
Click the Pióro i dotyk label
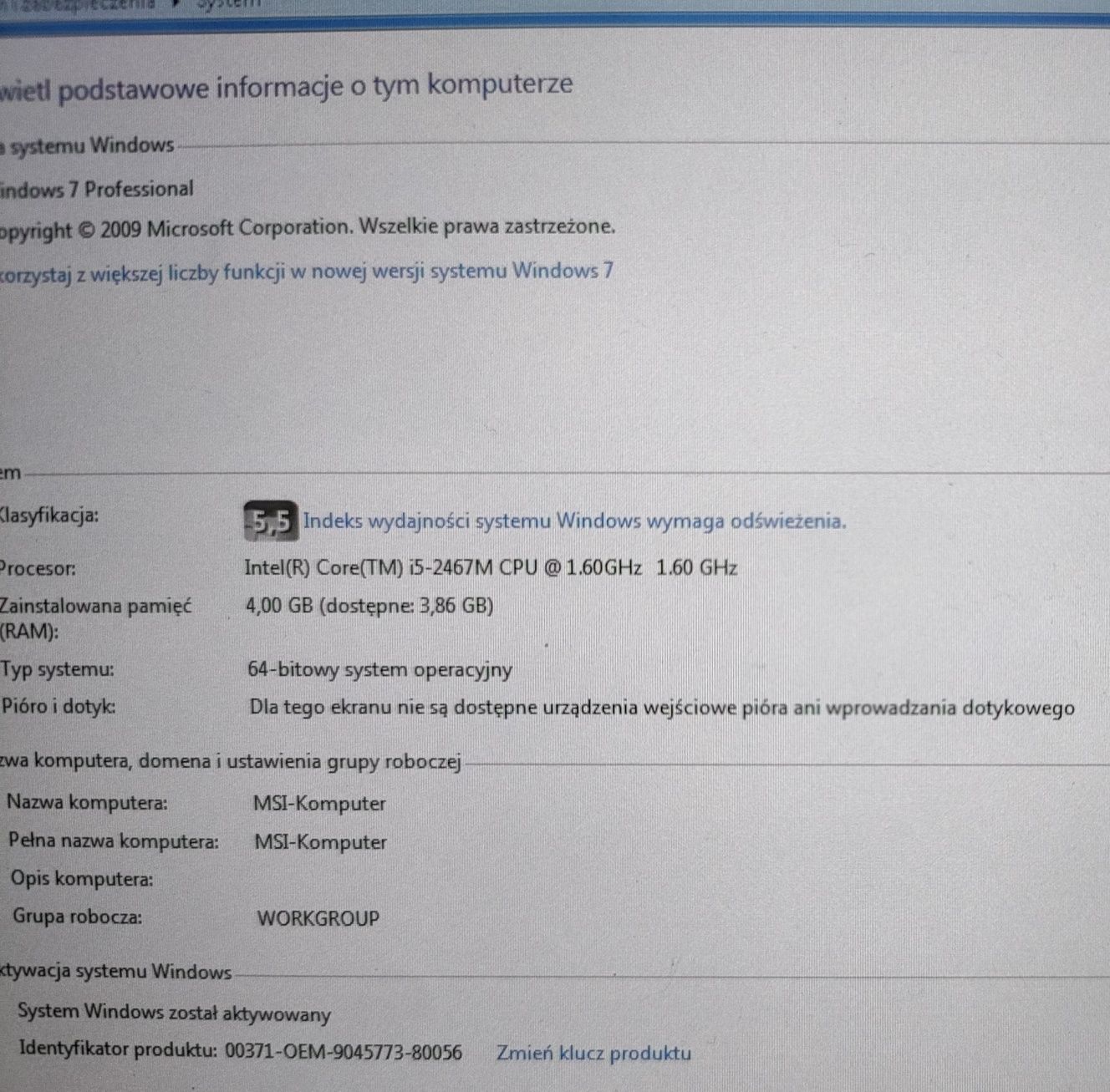pos(59,707)
